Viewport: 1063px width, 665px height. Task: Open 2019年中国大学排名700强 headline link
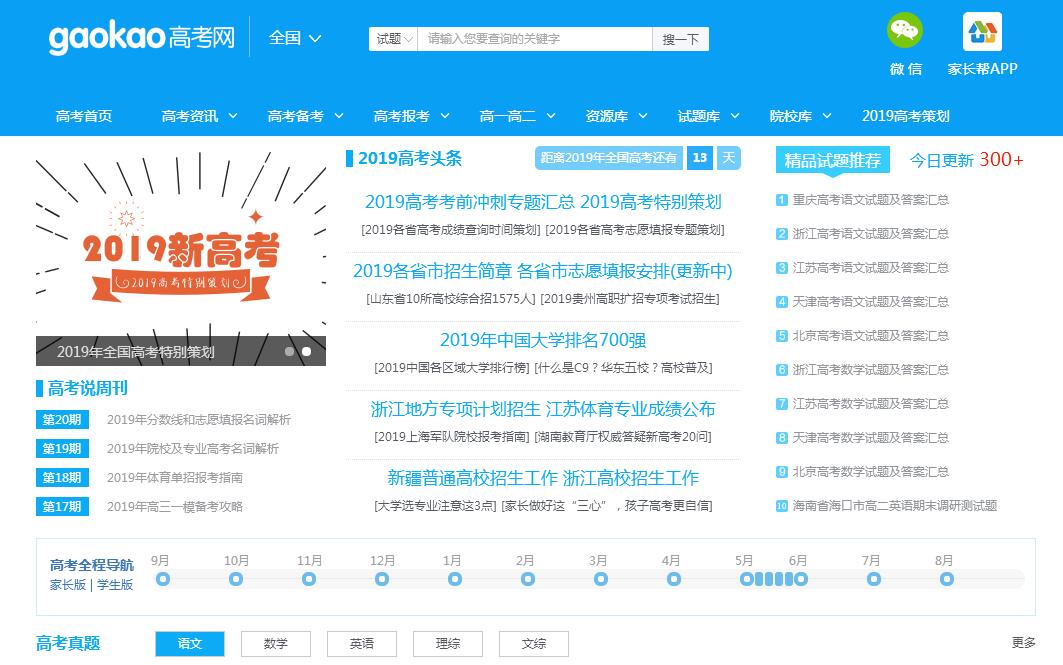[543, 340]
